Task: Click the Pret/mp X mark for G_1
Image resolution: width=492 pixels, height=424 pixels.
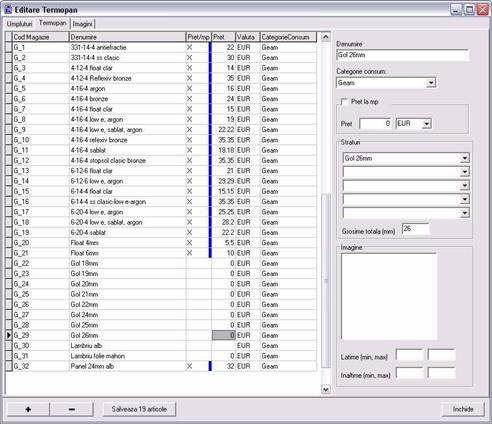Action: point(189,47)
